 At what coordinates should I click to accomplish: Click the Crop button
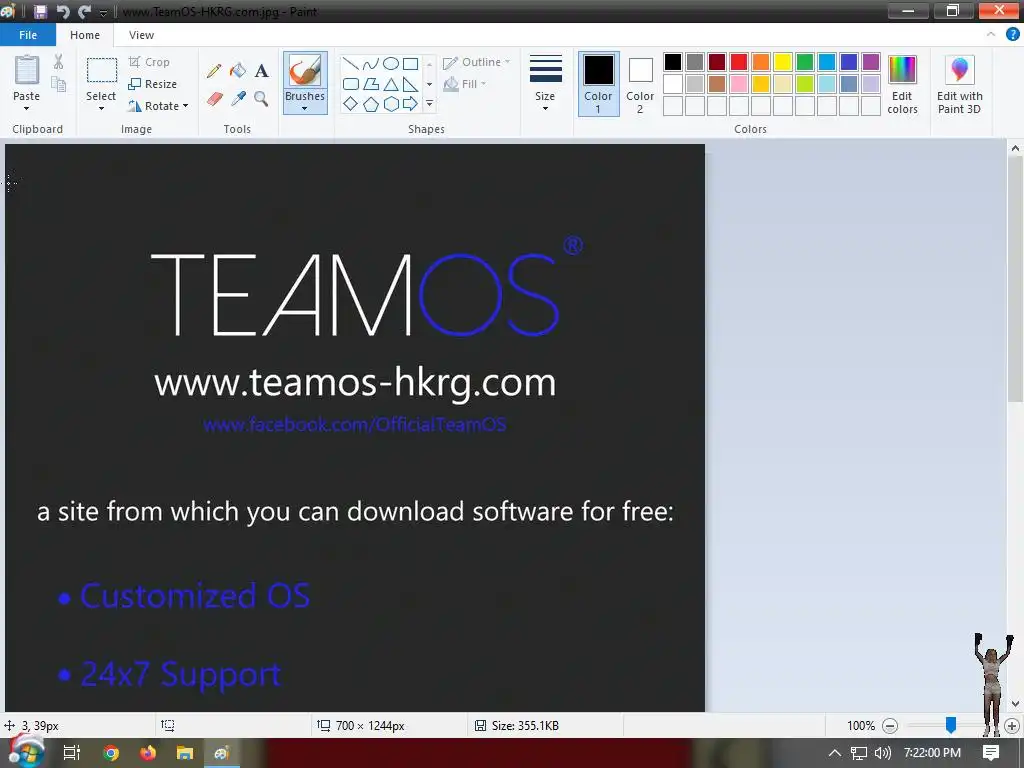(x=150, y=62)
